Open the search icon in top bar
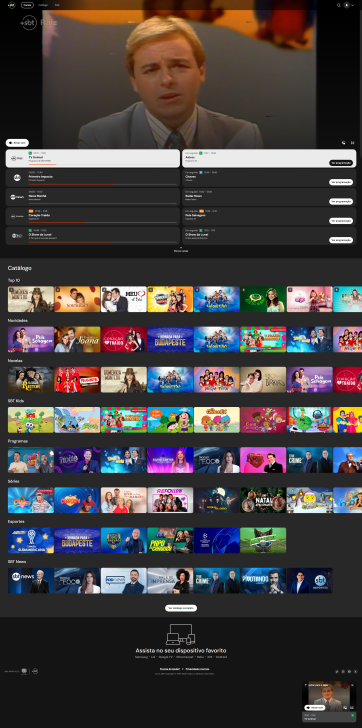 click(339, 5)
